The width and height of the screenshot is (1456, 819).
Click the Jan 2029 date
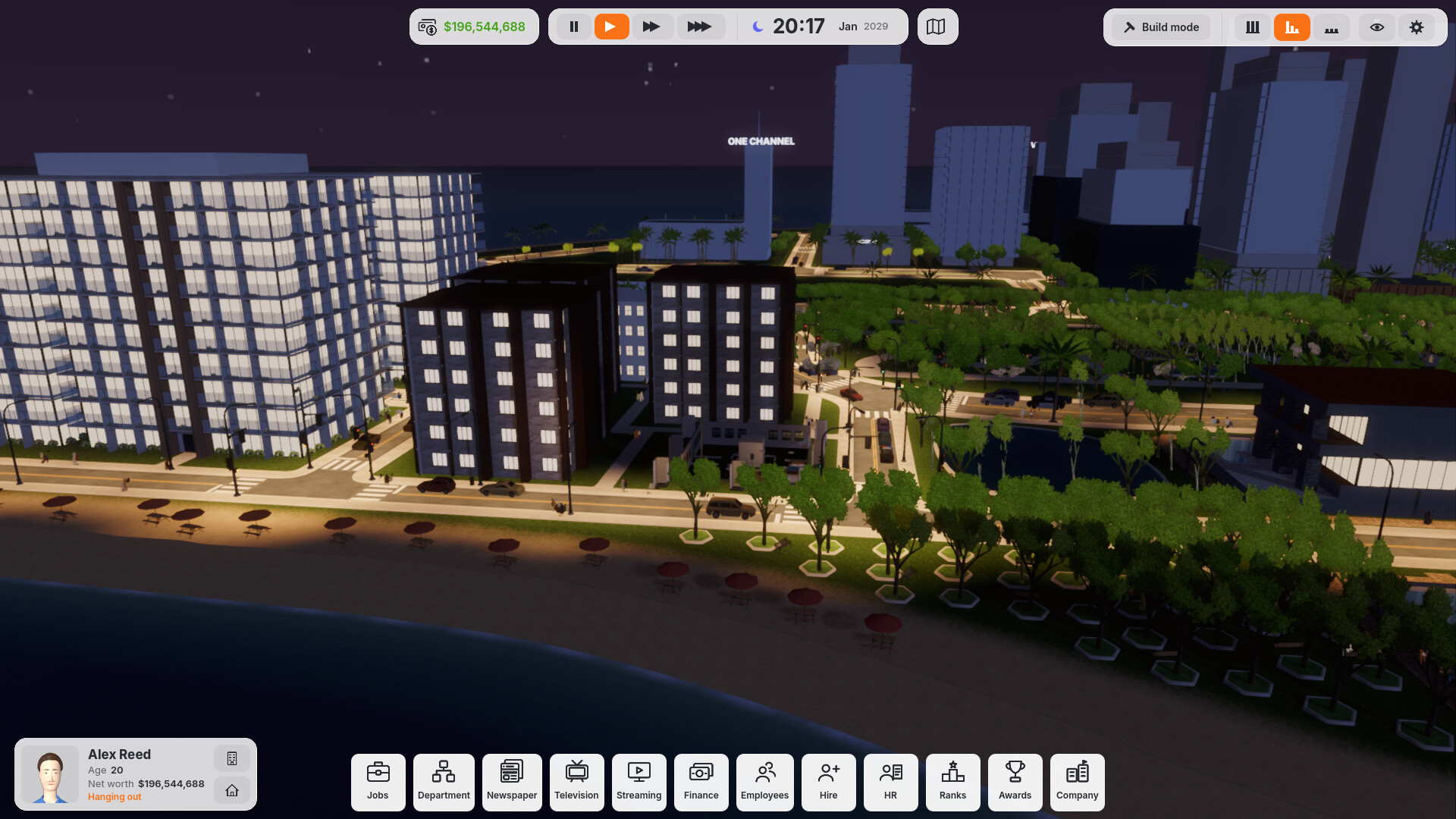(x=863, y=27)
